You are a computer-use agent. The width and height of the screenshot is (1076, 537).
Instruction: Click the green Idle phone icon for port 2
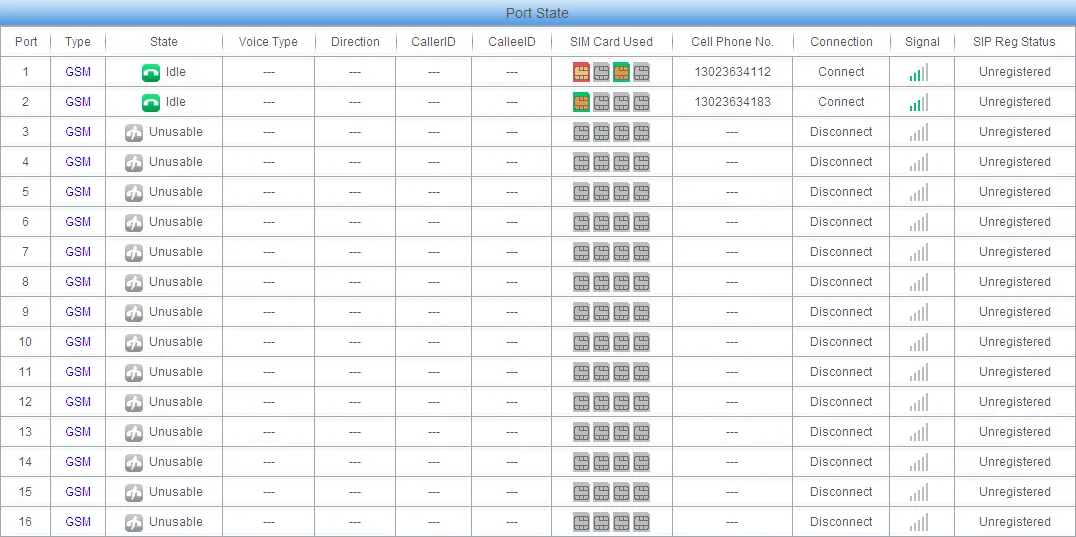point(151,102)
